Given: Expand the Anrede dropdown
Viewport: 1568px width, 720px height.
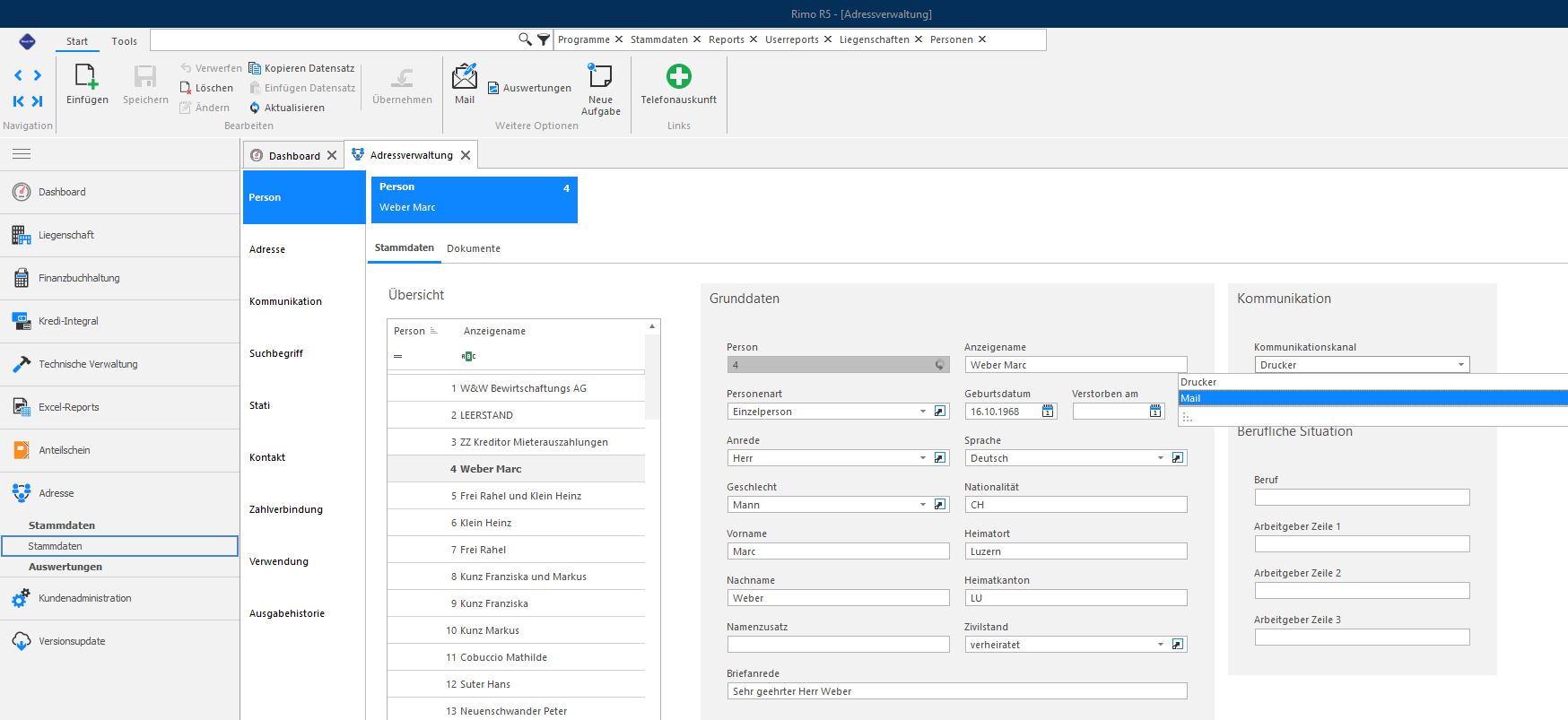Looking at the screenshot, I should (x=923, y=458).
